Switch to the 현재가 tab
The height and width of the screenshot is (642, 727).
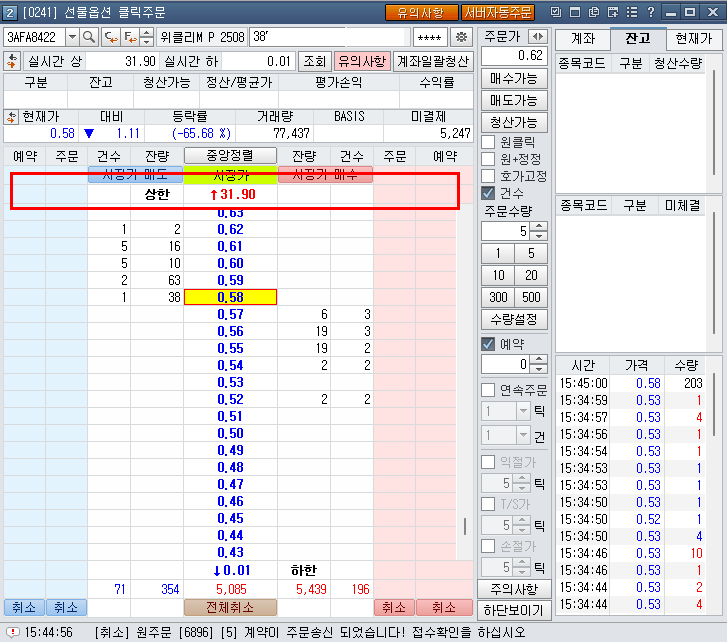(x=694, y=38)
